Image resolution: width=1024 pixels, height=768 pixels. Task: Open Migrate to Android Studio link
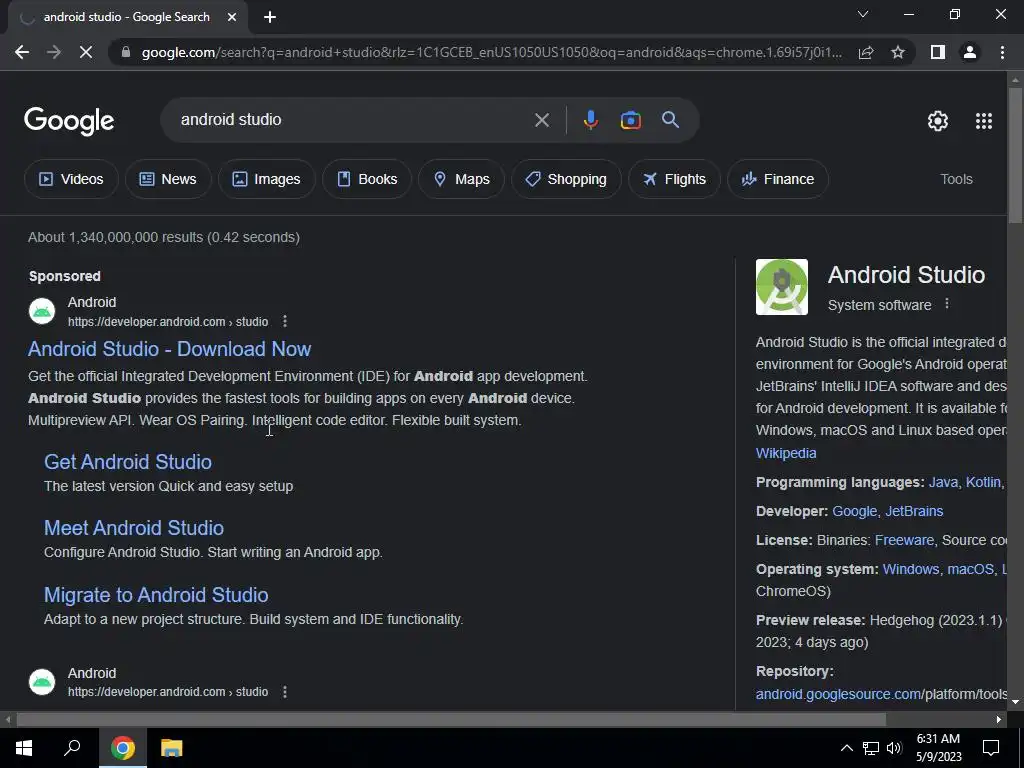coord(156,595)
